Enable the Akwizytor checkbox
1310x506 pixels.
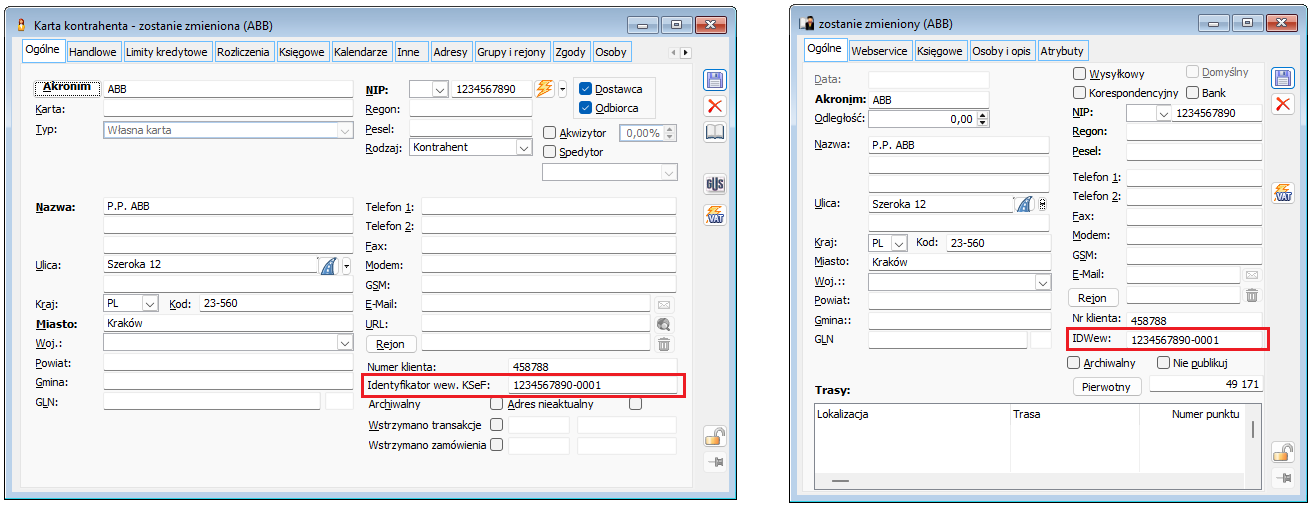pyautogui.click(x=549, y=132)
